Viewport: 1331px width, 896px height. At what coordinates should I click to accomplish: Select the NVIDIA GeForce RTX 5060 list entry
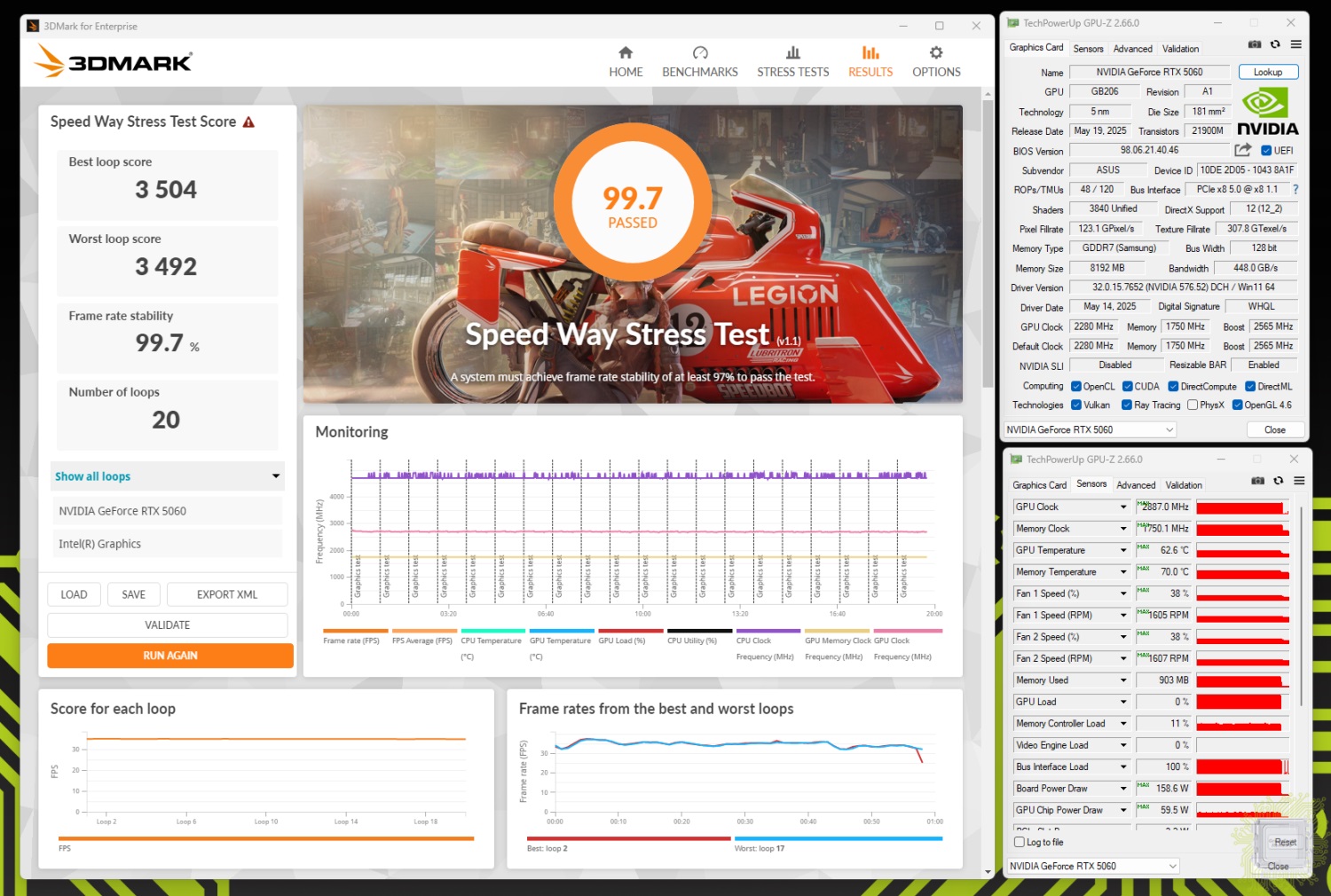pyautogui.click(x=168, y=511)
